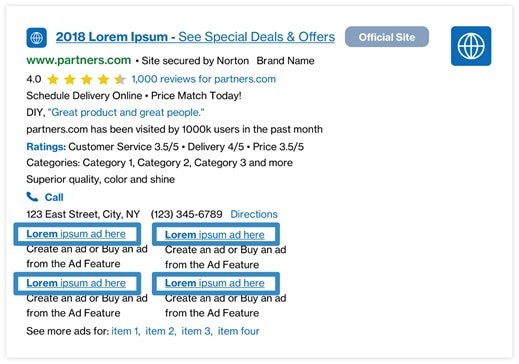Click the Ratings label link
Image resolution: width=519 pixels, height=364 pixels.
46,147
